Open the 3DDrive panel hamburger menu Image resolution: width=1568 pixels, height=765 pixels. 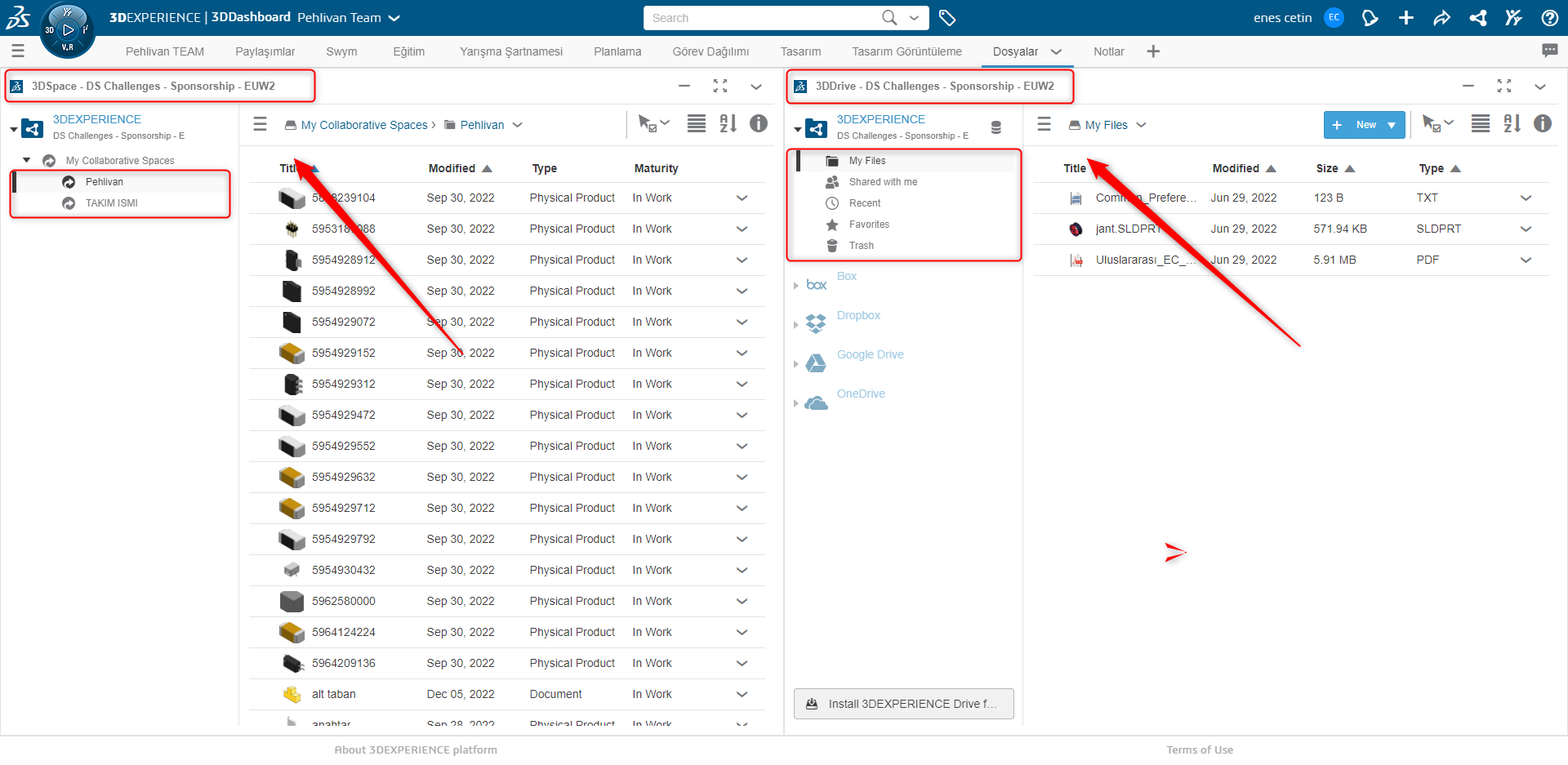click(1045, 124)
